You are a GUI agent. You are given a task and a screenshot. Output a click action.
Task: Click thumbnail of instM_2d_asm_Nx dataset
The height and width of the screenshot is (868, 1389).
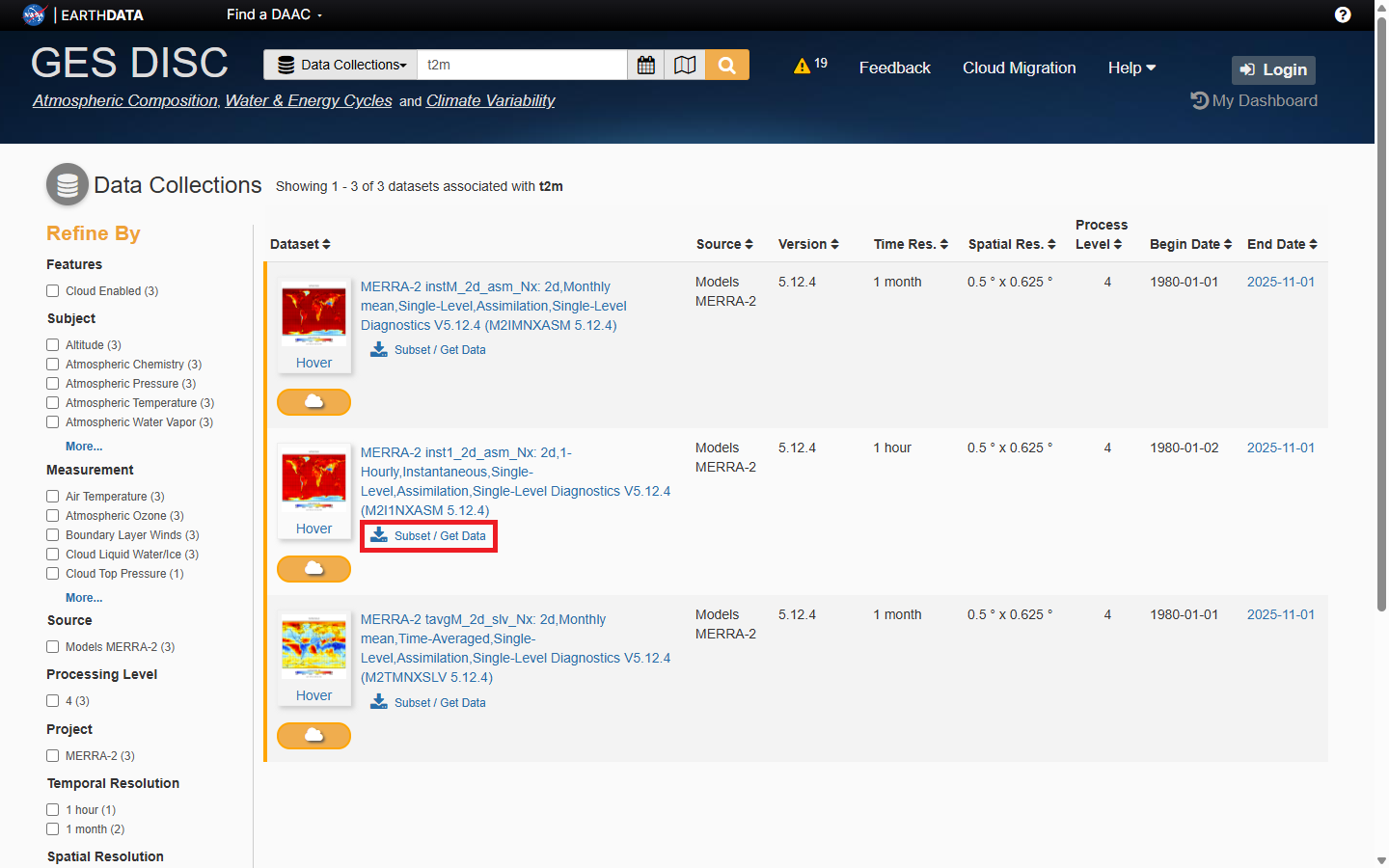click(313, 315)
